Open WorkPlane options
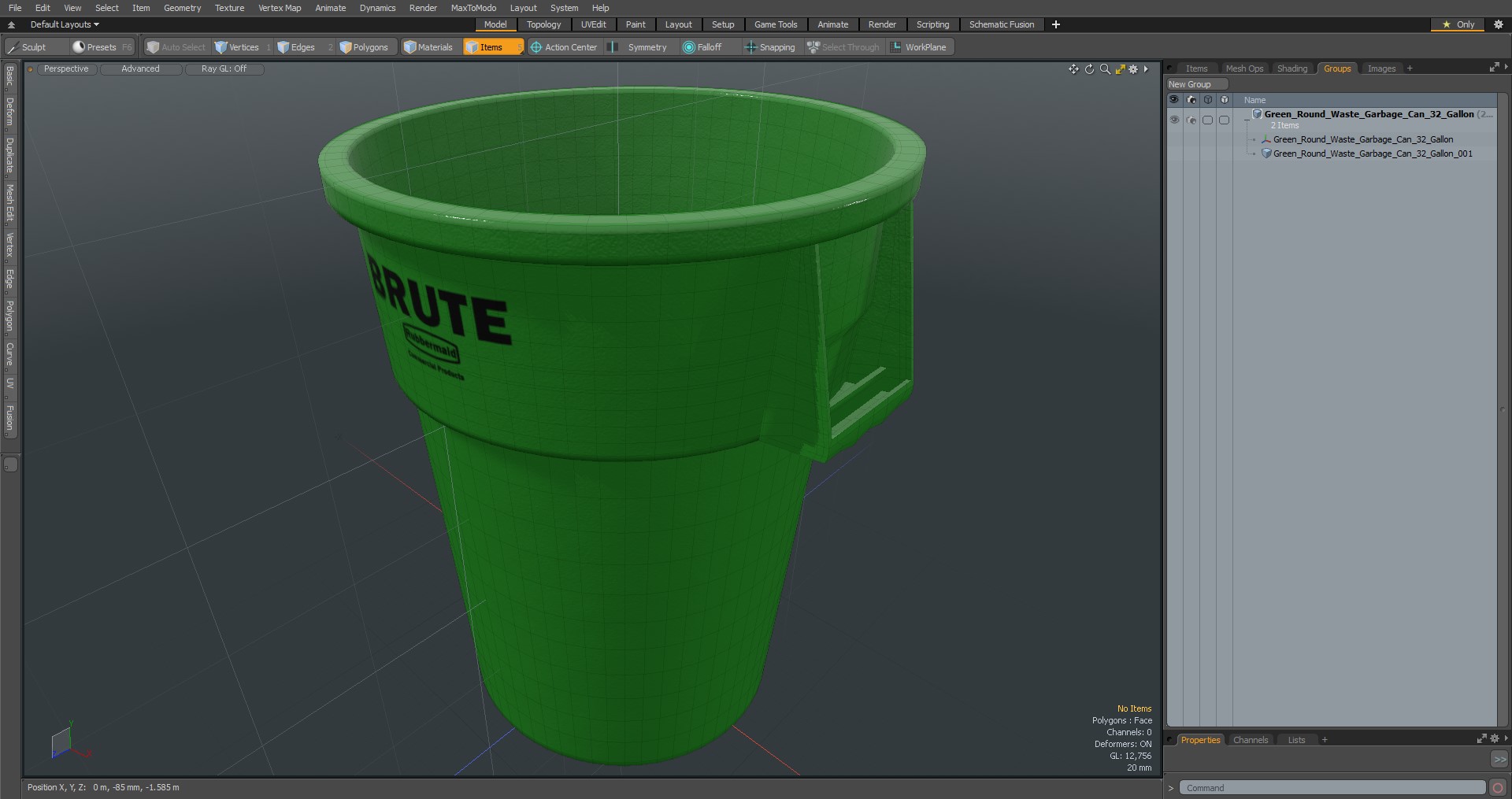Viewport: 1512px width, 799px height. point(919,47)
